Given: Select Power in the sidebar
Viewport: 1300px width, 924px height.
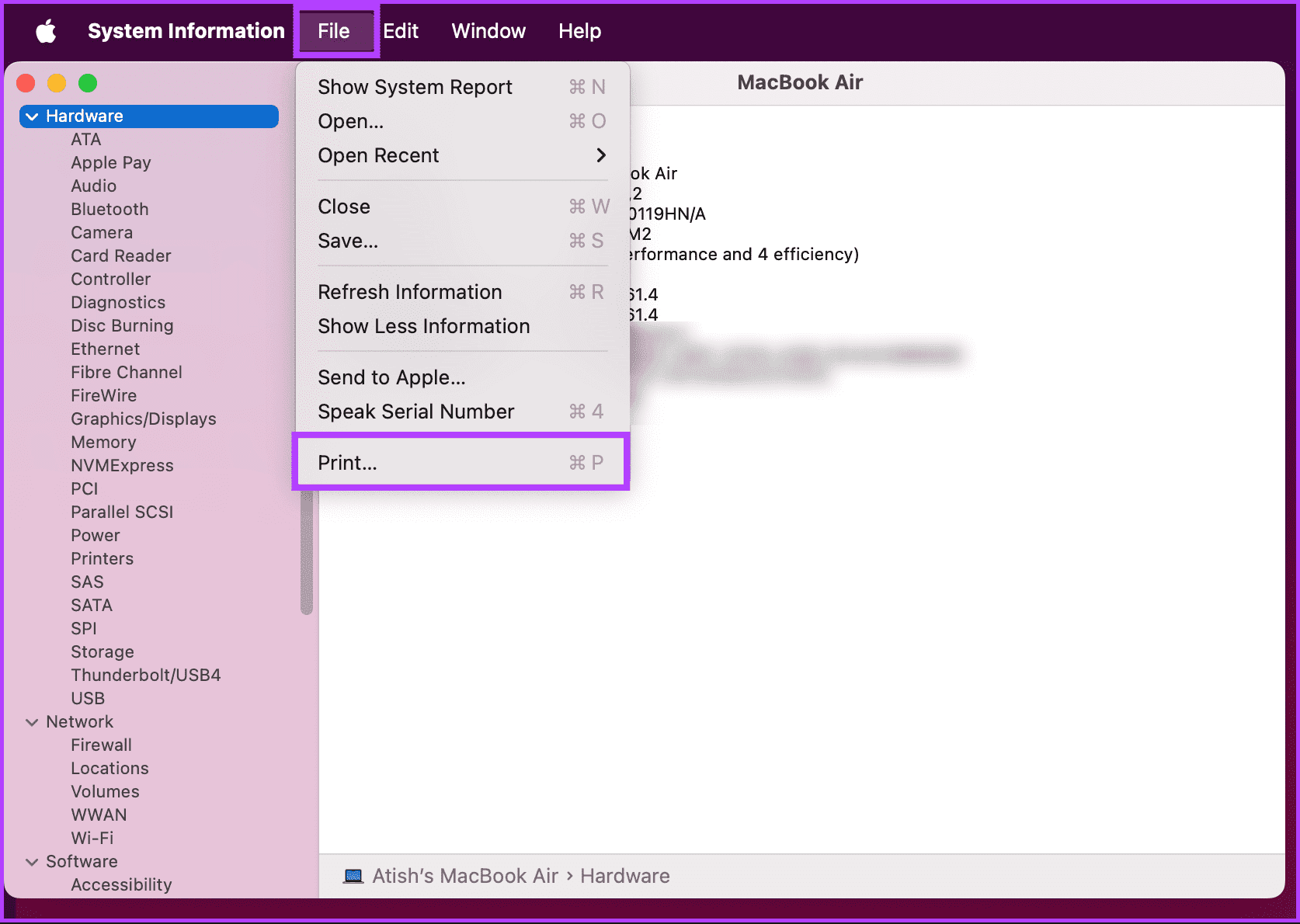Looking at the screenshot, I should (x=96, y=536).
